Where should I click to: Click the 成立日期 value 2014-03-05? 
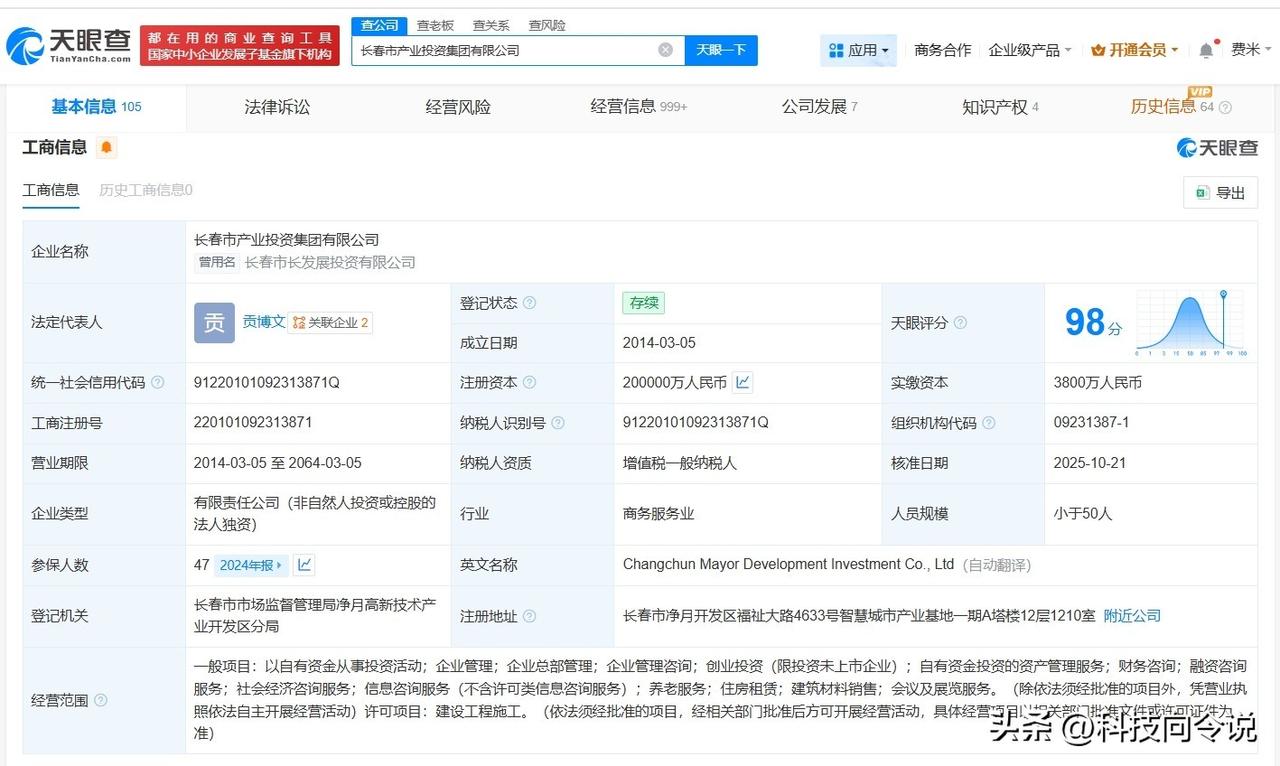659,343
